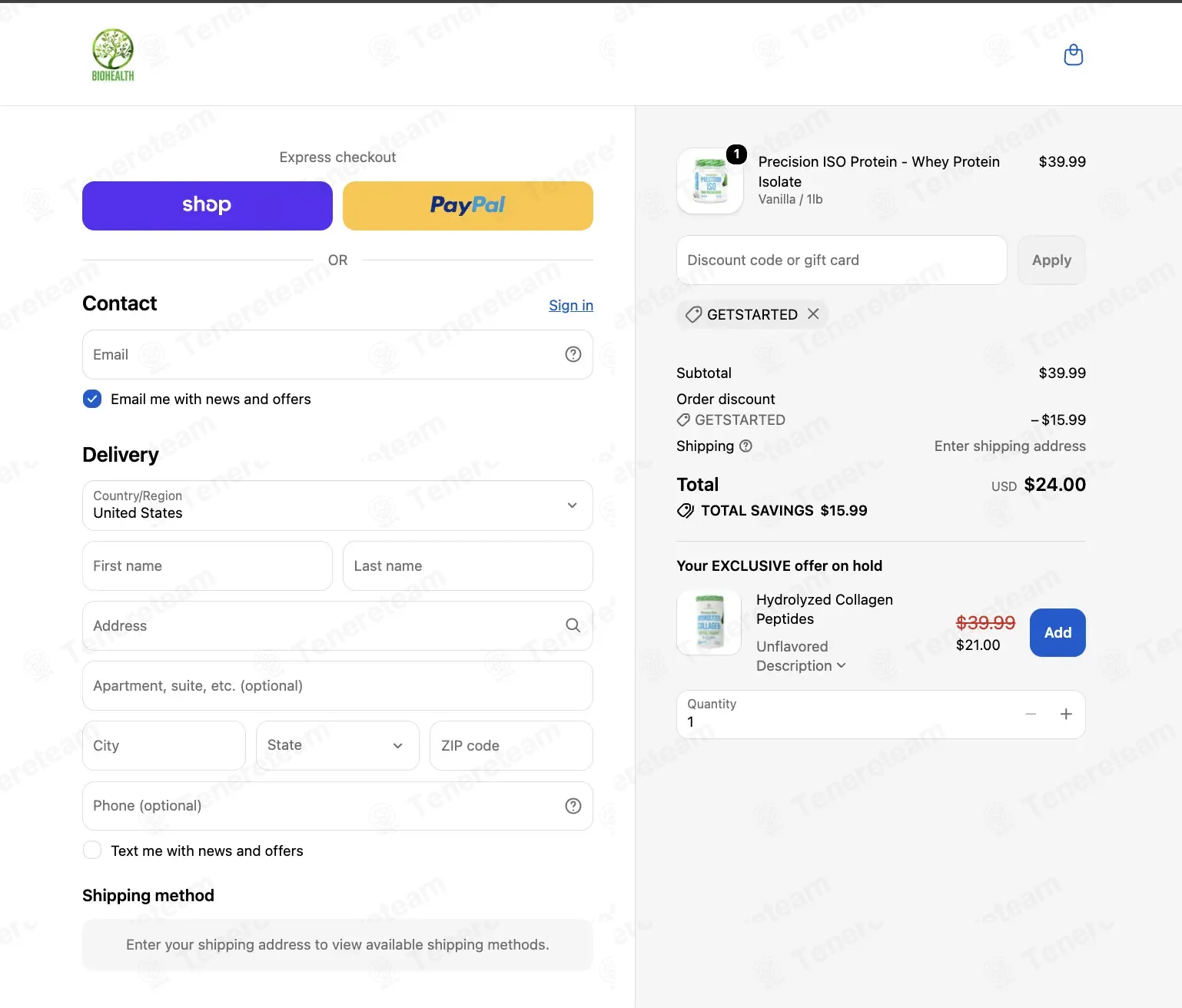Focus the Apartment, suite field

tap(337, 685)
